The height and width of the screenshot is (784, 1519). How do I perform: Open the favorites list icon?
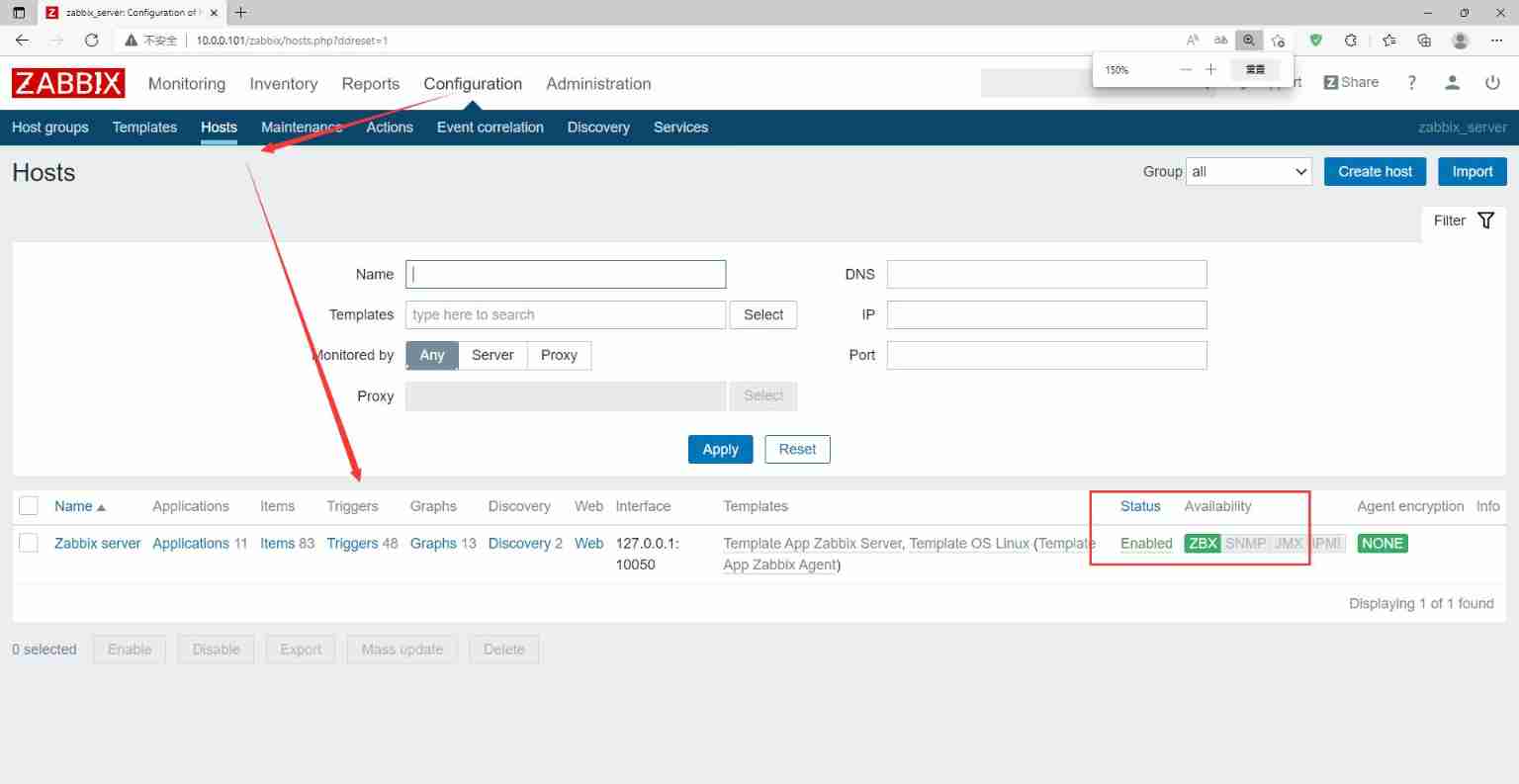point(1388,41)
